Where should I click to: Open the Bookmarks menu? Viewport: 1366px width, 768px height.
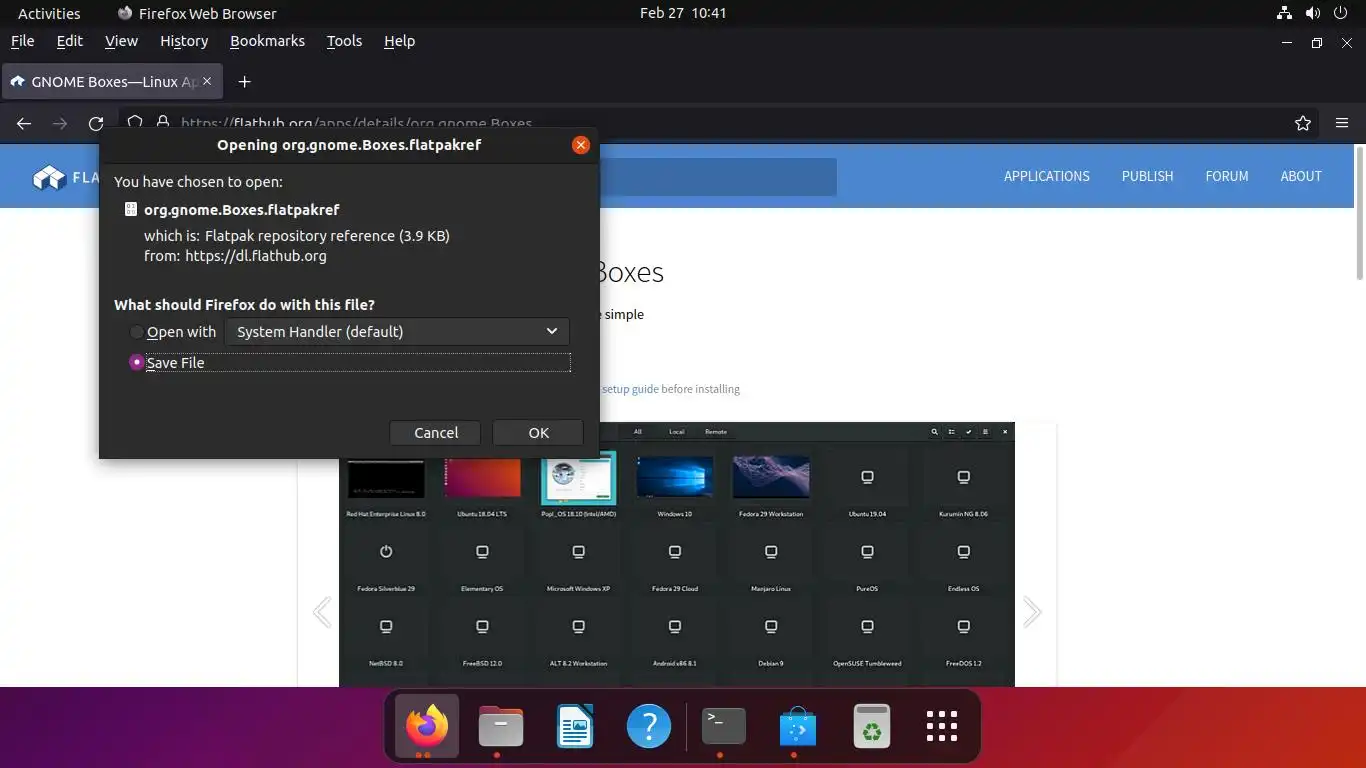(267, 41)
